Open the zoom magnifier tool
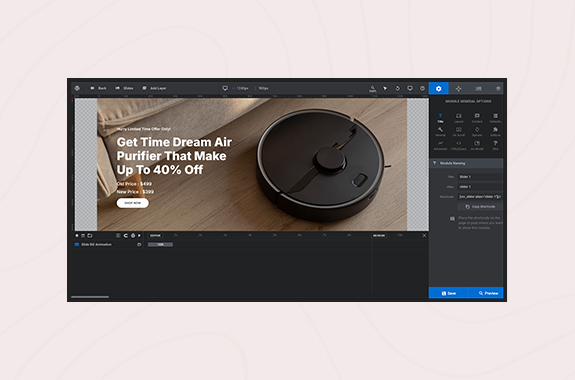 pos(373,88)
